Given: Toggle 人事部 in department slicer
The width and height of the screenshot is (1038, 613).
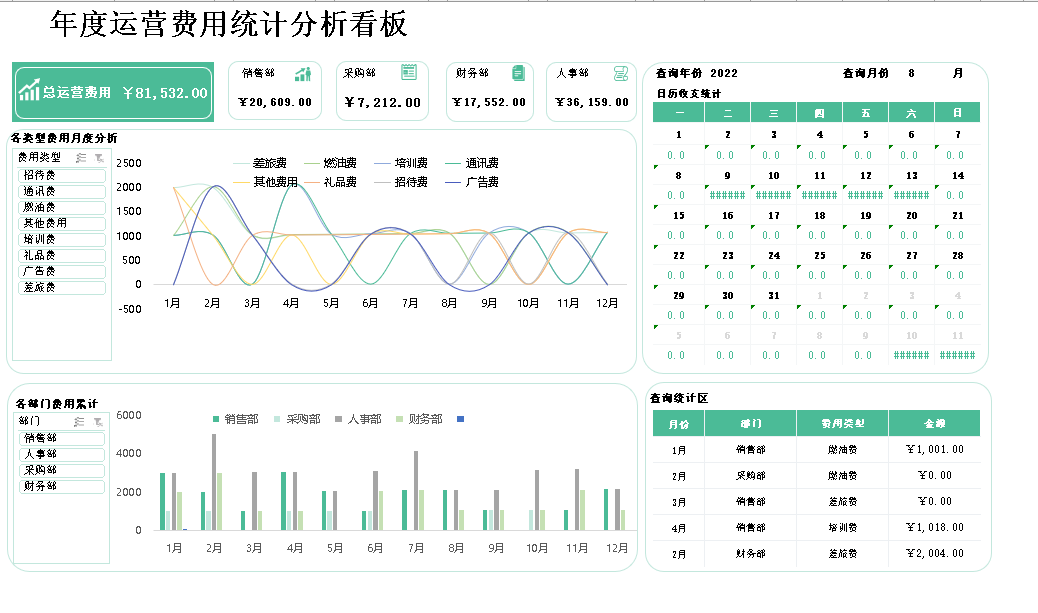Looking at the screenshot, I should pyautogui.click(x=60, y=454).
